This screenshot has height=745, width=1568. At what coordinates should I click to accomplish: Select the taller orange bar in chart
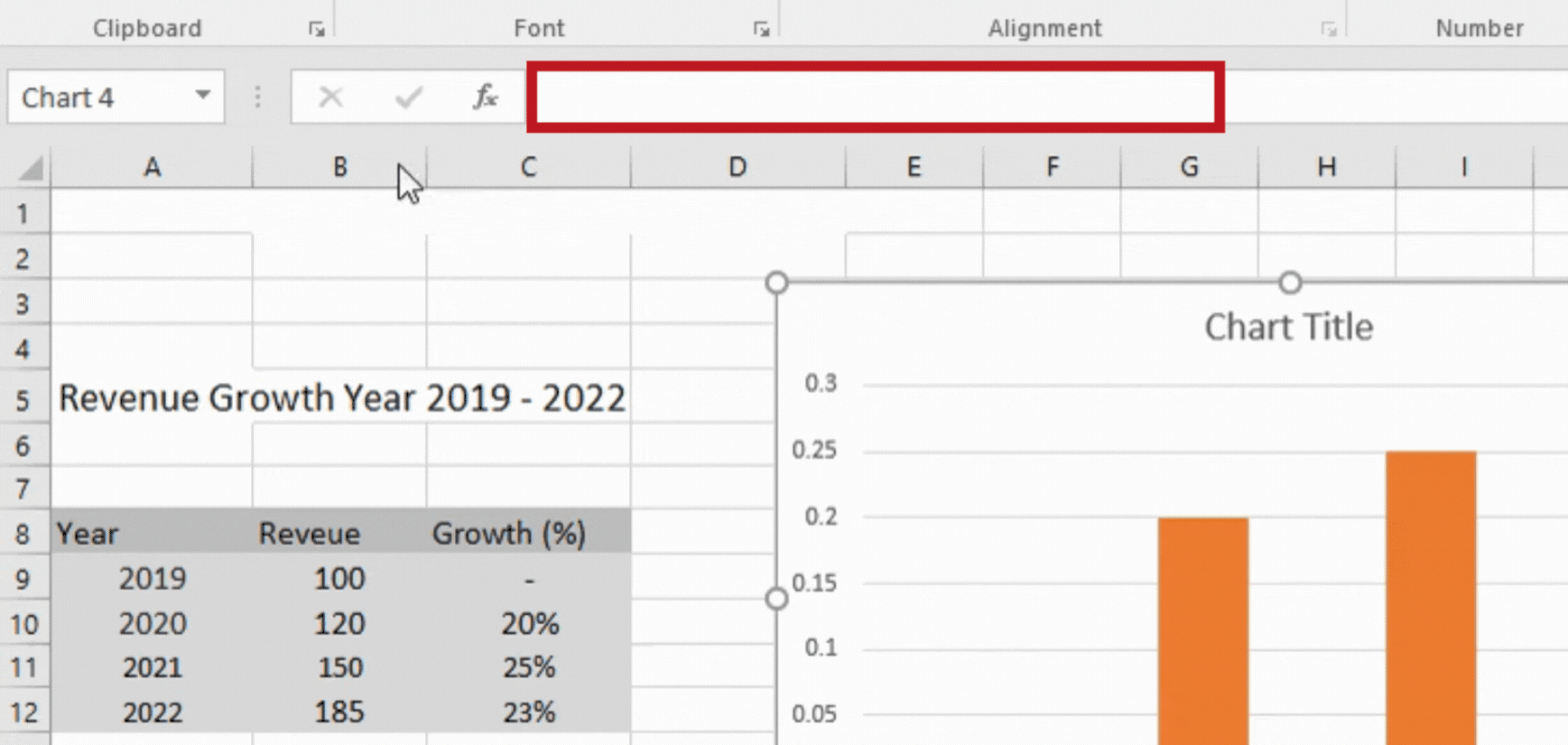1431,597
